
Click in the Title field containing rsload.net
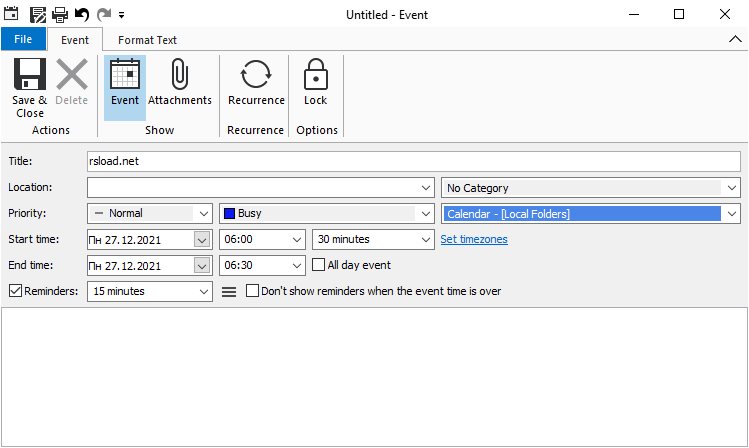tap(414, 161)
